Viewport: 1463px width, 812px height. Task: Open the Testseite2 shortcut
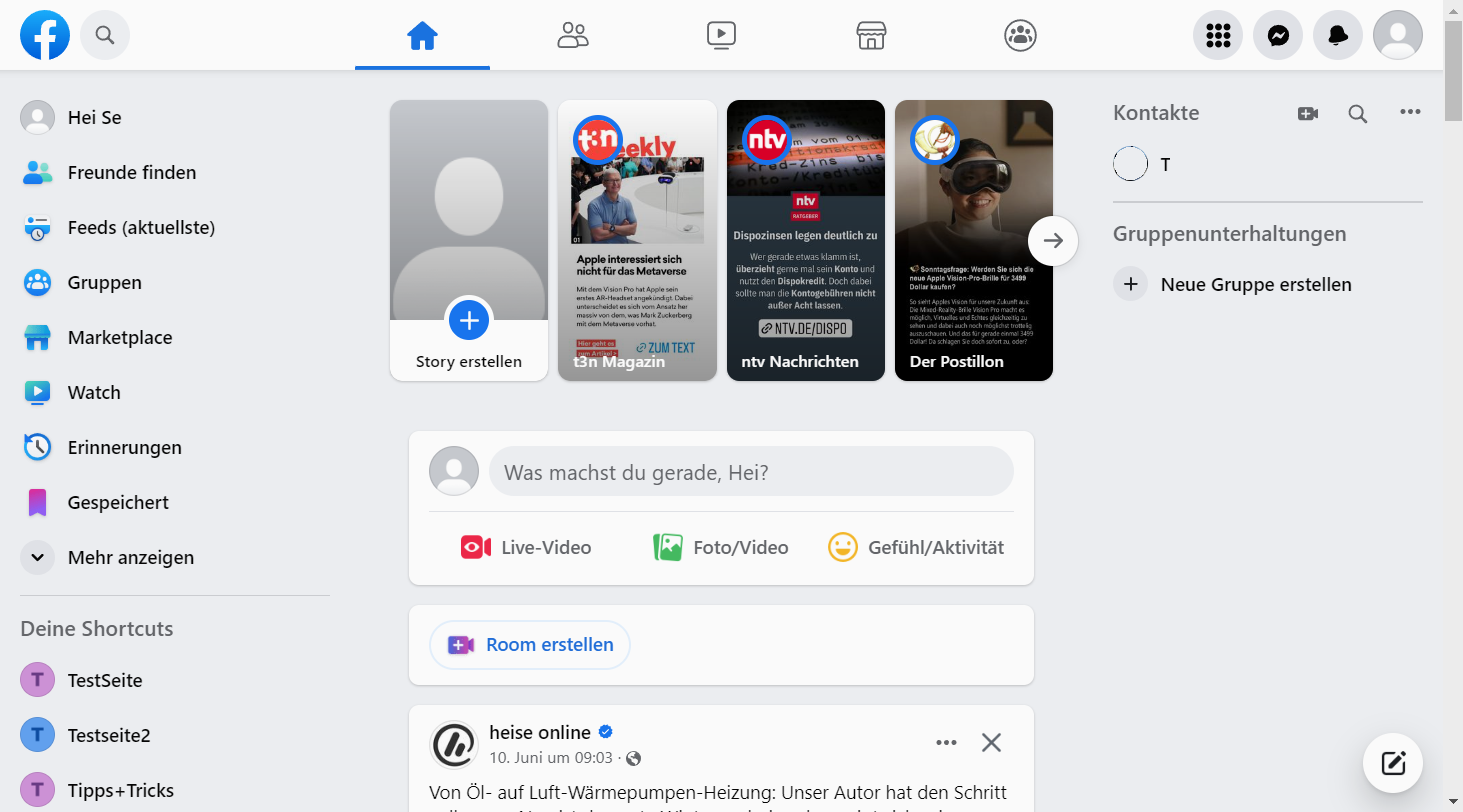click(x=175, y=735)
